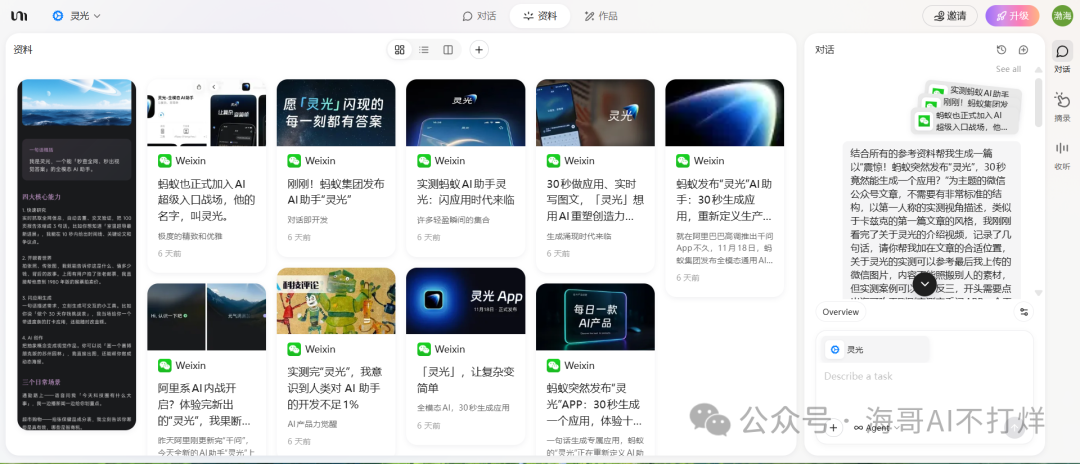The width and height of the screenshot is (1080, 464).
Task: Click the Describe a task input field
Action: (900, 376)
